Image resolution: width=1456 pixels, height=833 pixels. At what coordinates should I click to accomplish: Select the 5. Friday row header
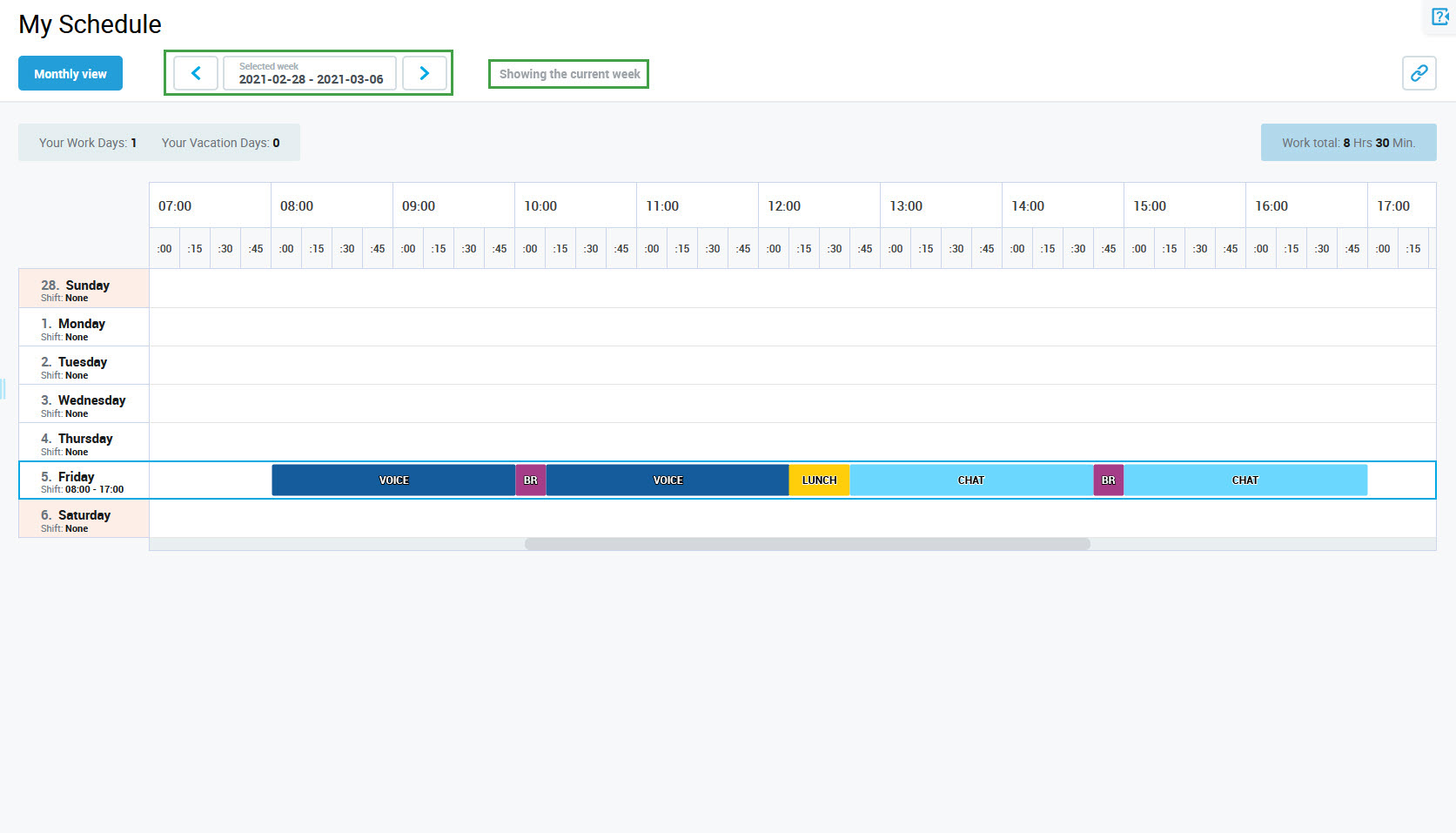pyautogui.click(x=84, y=481)
